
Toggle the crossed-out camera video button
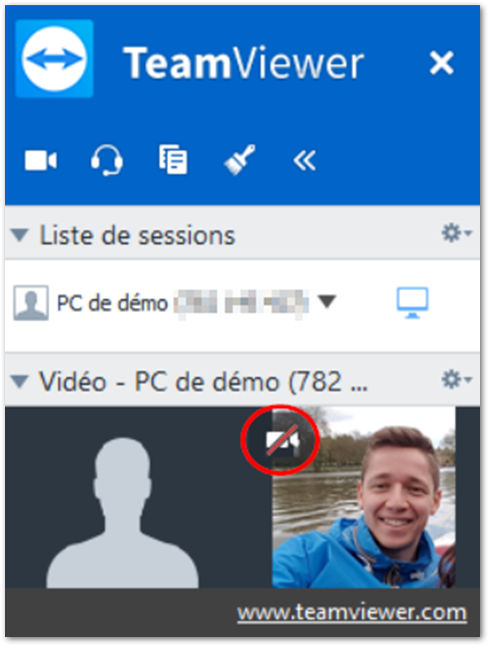(282, 441)
